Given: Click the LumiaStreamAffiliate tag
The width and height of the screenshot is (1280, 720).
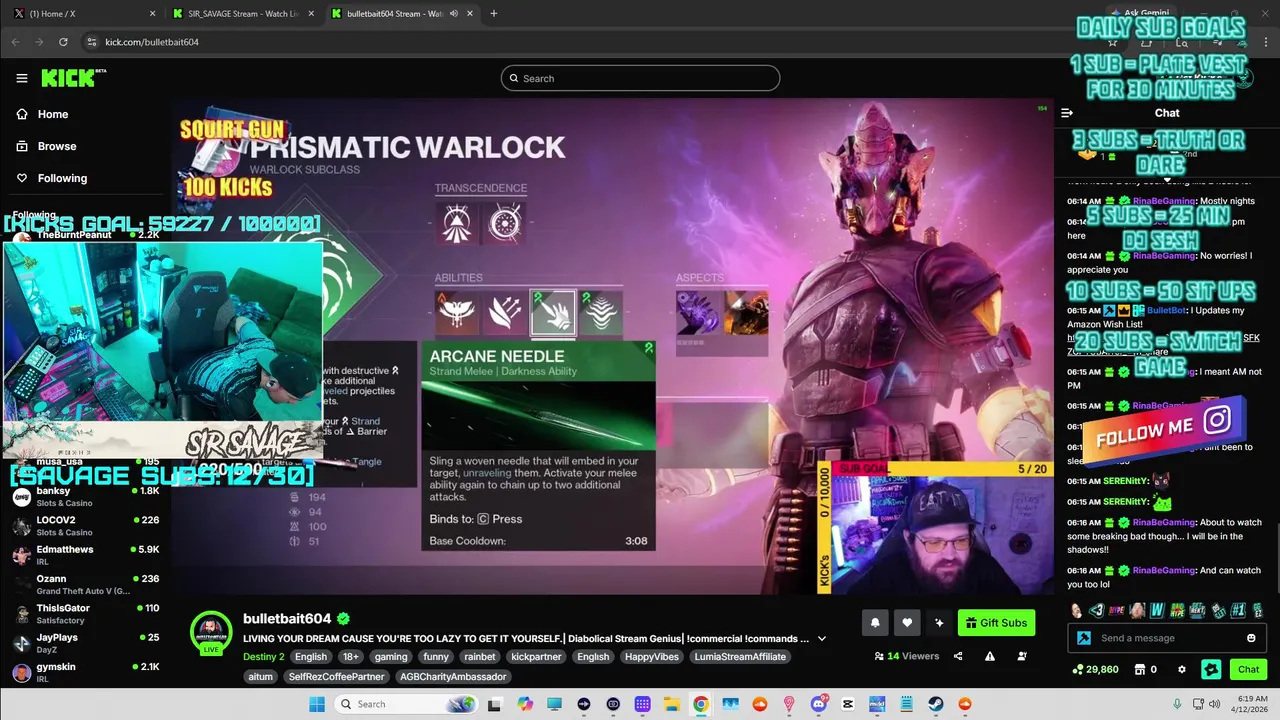Looking at the screenshot, I should pyautogui.click(x=740, y=657).
